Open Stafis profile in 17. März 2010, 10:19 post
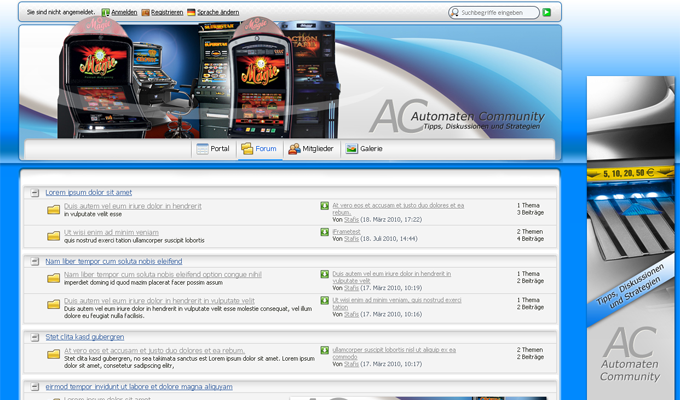The width and height of the screenshot is (680, 400). (351, 288)
